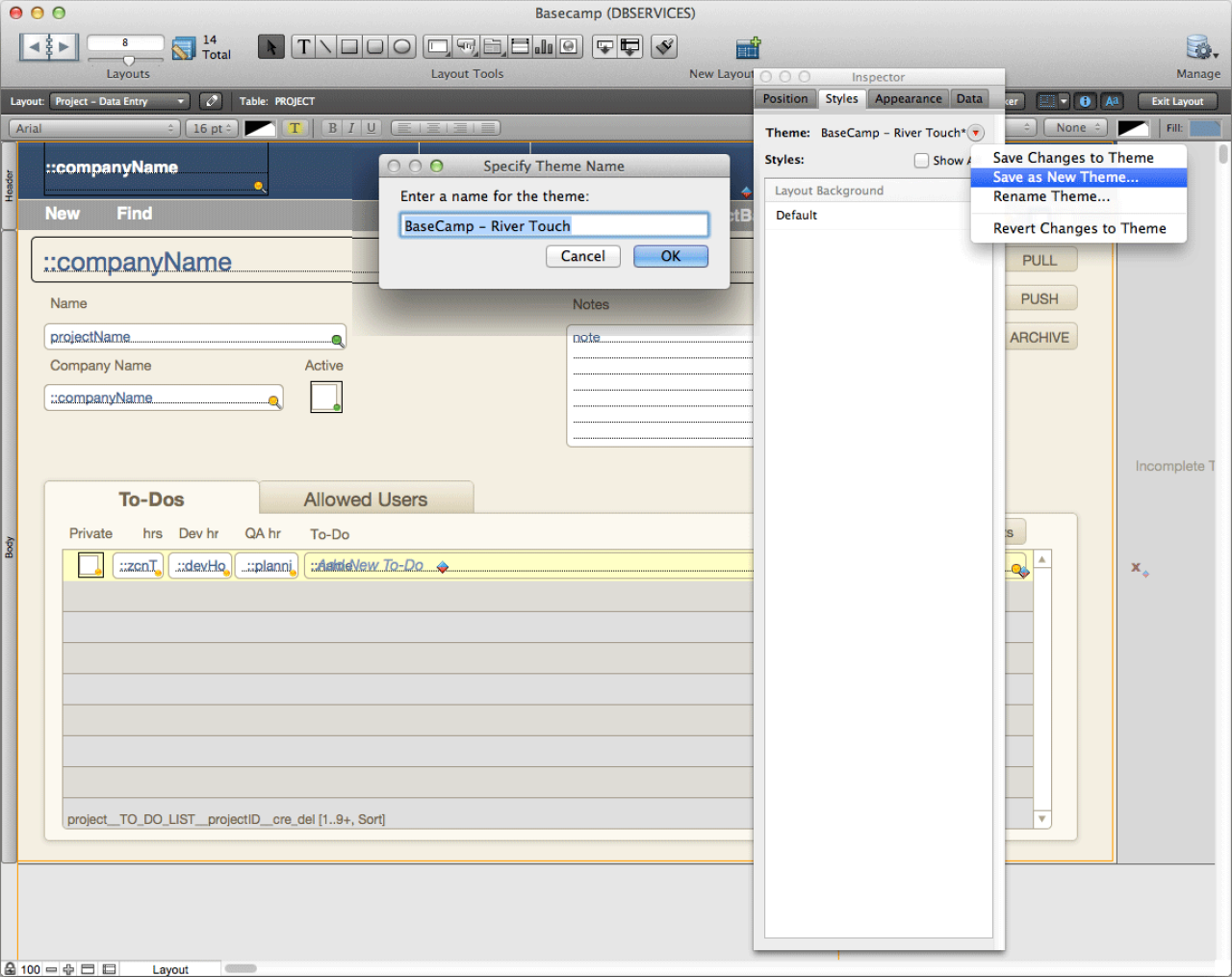The height and width of the screenshot is (977, 1232).
Task: Select the Field/Control tool
Action: point(438,46)
